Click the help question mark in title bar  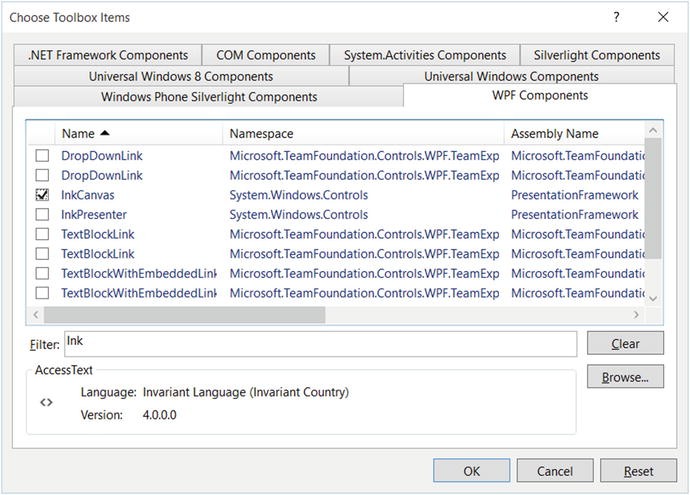[617, 17]
